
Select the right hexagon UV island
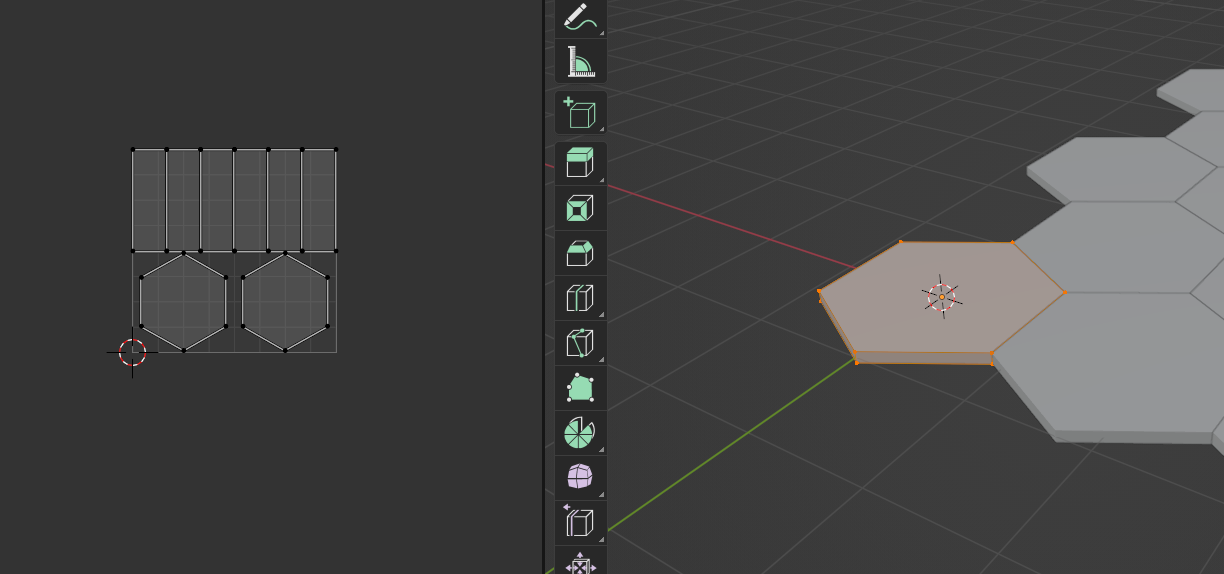[x=285, y=302]
